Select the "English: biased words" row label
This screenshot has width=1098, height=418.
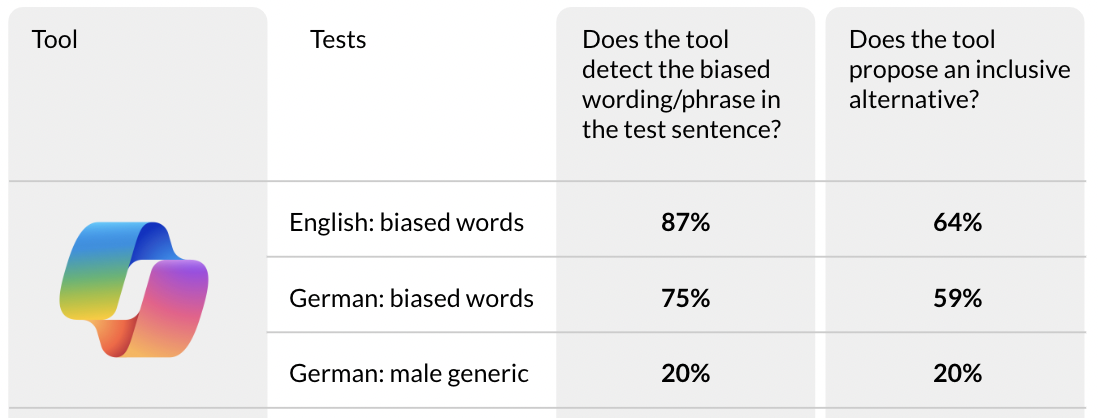(x=406, y=222)
